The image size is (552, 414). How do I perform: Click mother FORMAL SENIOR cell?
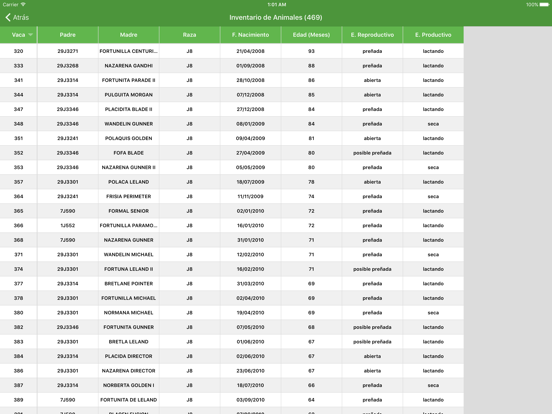click(x=128, y=211)
